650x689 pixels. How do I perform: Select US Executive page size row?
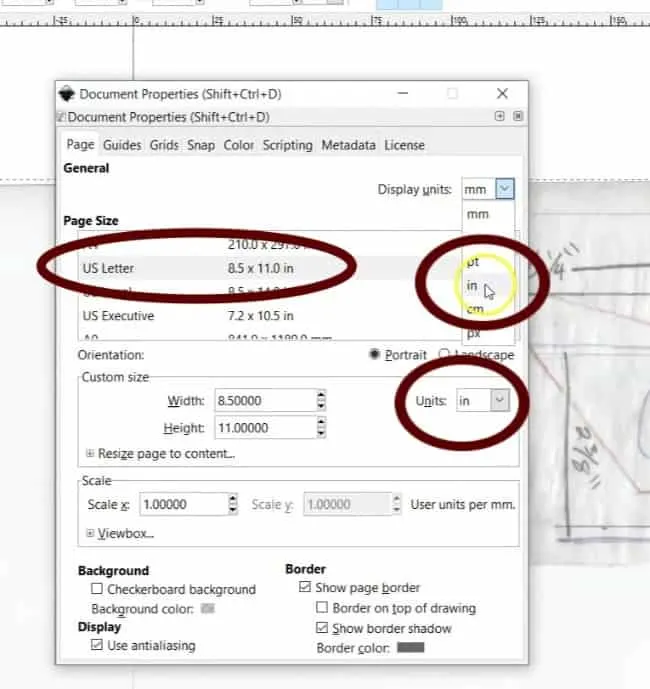pyautogui.click(x=268, y=316)
